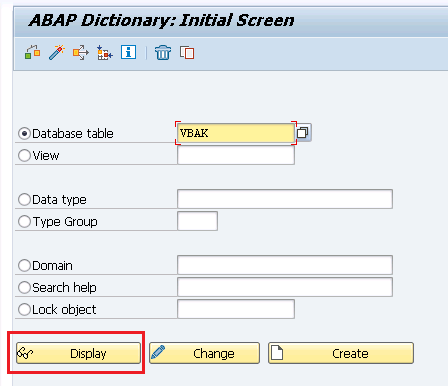Click the Data type input field
Image resolution: width=448 pixels, height=386 pixels.
tap(285, 199)
